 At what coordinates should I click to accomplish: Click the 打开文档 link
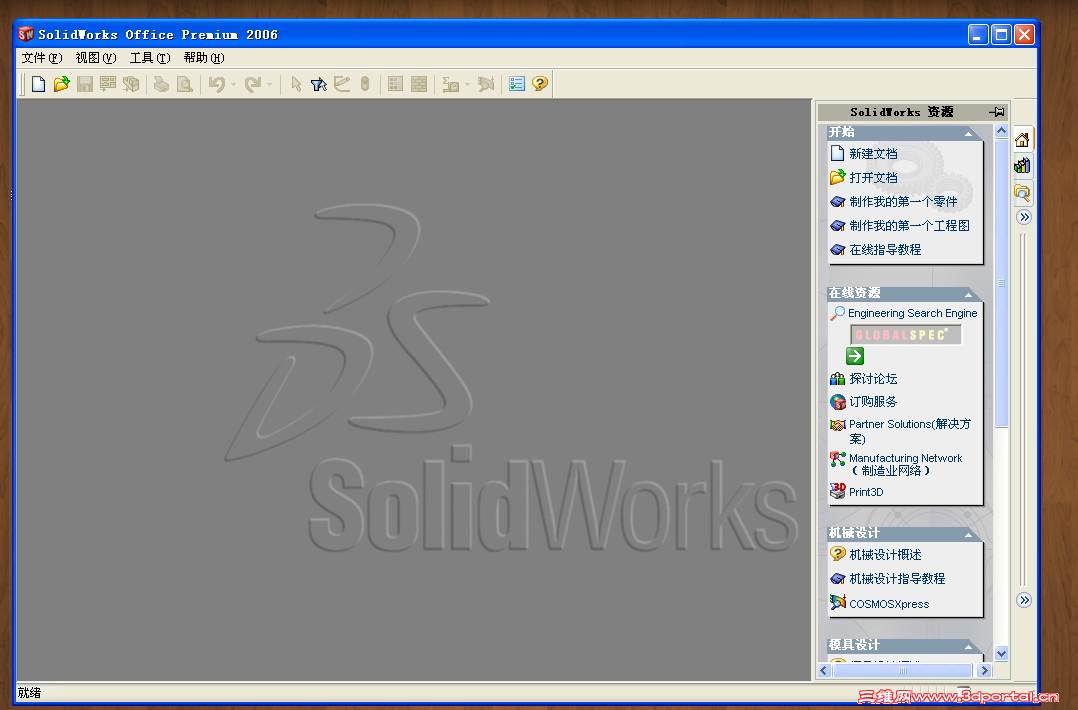point(873,178)
